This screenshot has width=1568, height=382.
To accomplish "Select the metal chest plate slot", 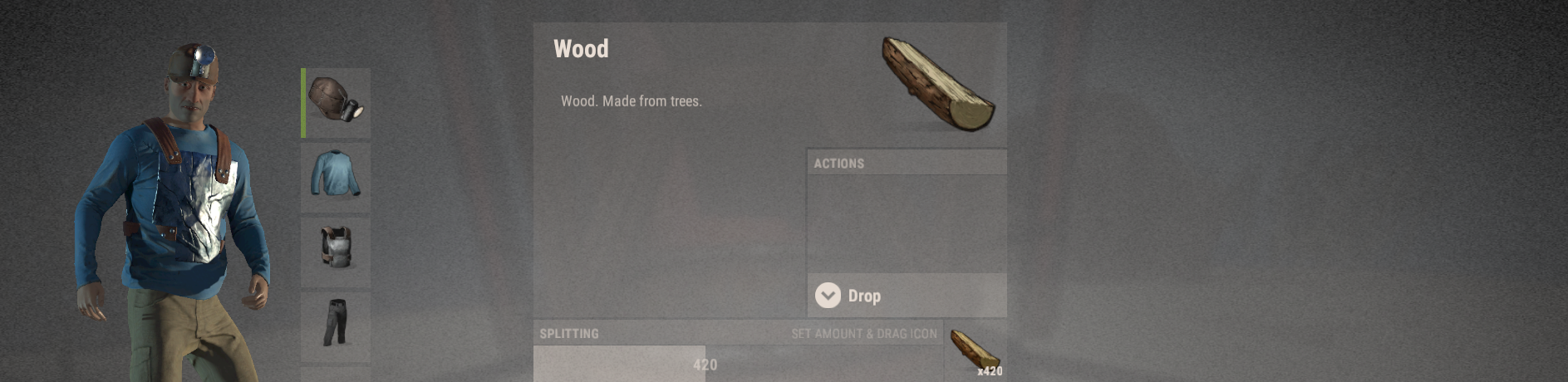I will (x=336, y=252).
